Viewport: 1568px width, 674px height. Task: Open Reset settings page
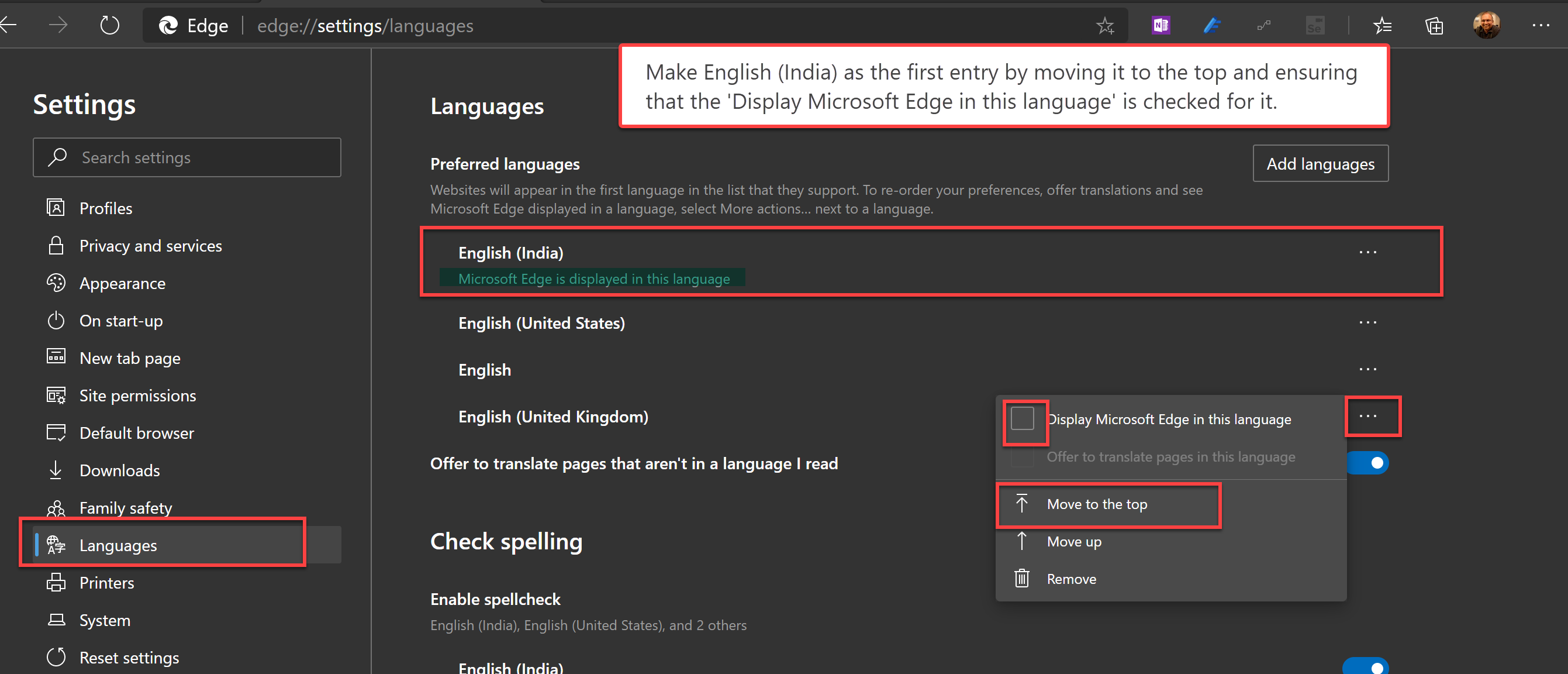[x=187, y=658]
